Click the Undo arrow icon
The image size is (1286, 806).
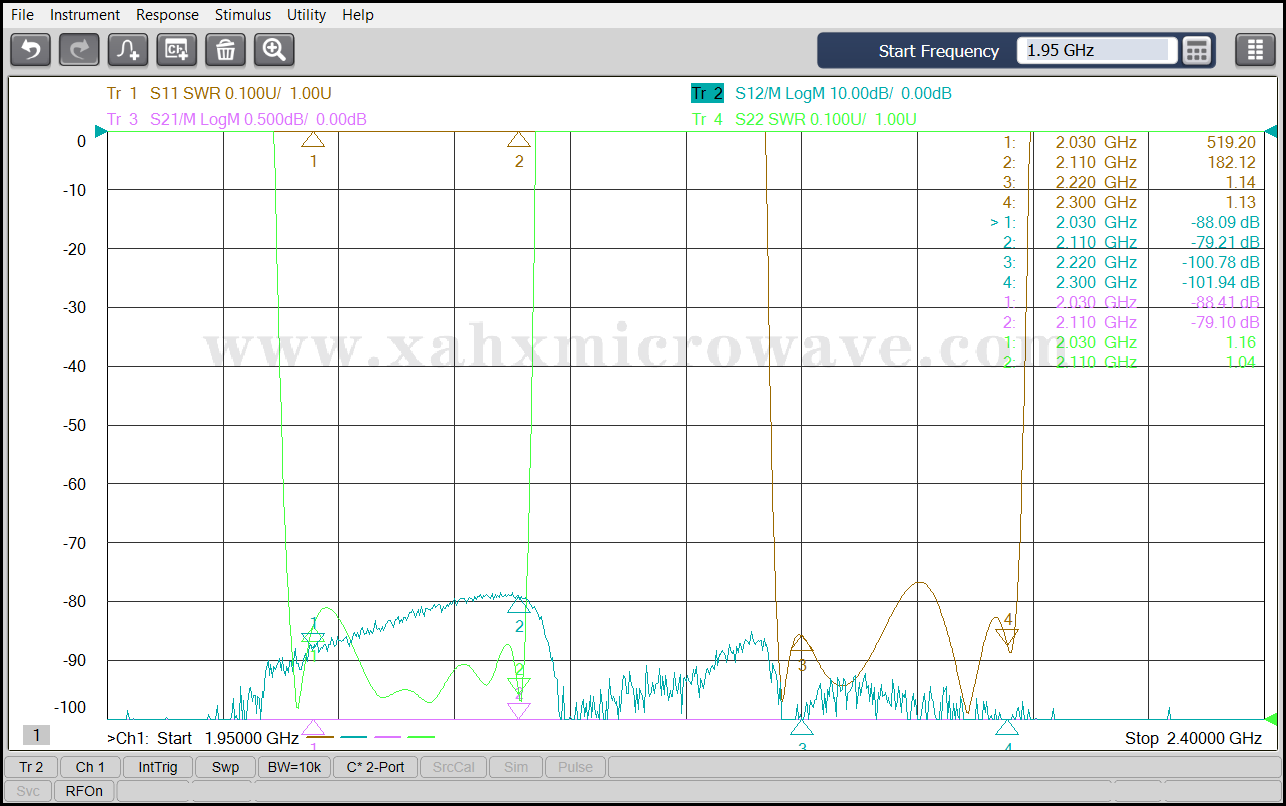click(x=31, y=49)
